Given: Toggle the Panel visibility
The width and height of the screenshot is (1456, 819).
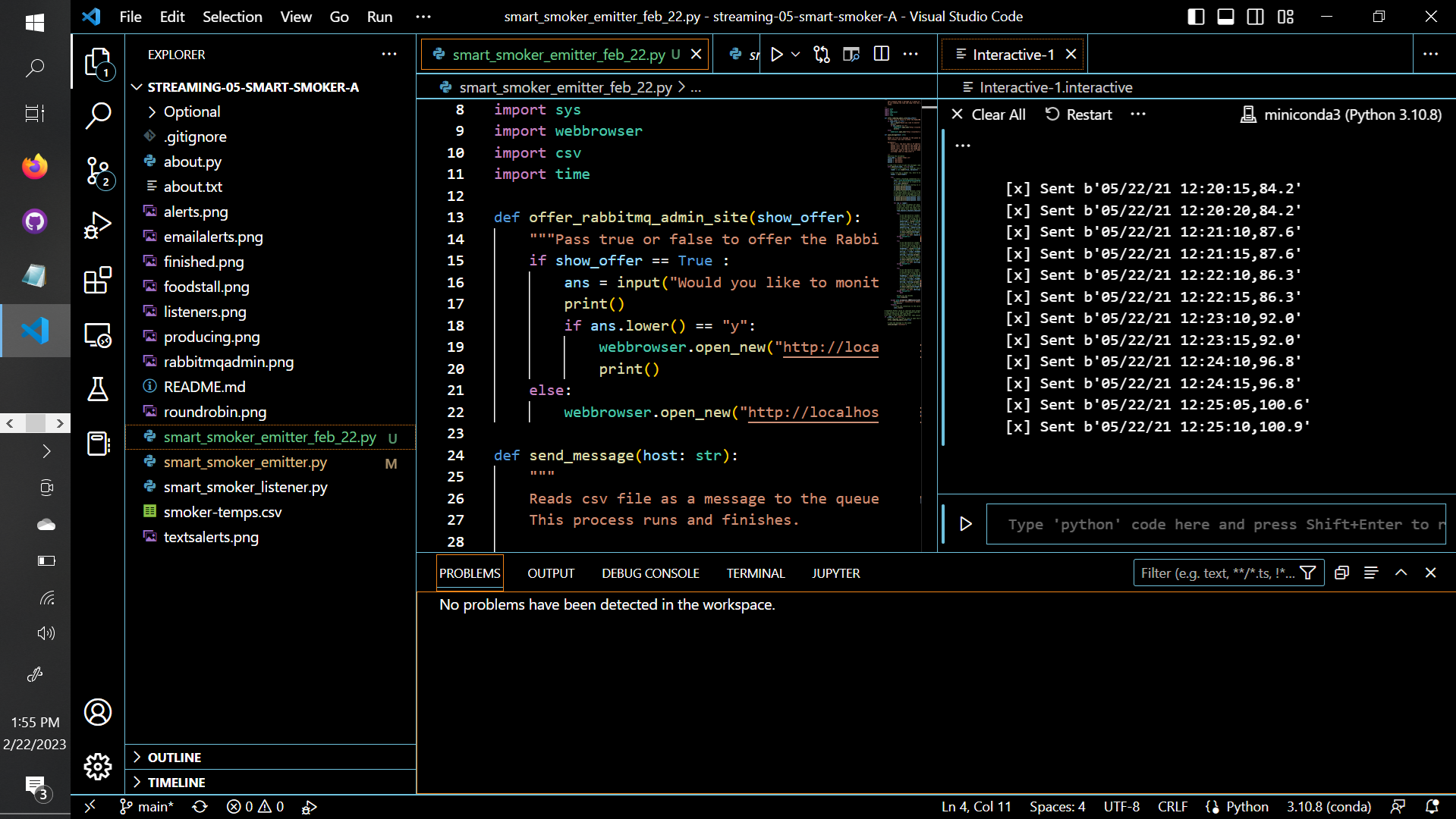Looking at the screenshot, I should point(1225,16).
